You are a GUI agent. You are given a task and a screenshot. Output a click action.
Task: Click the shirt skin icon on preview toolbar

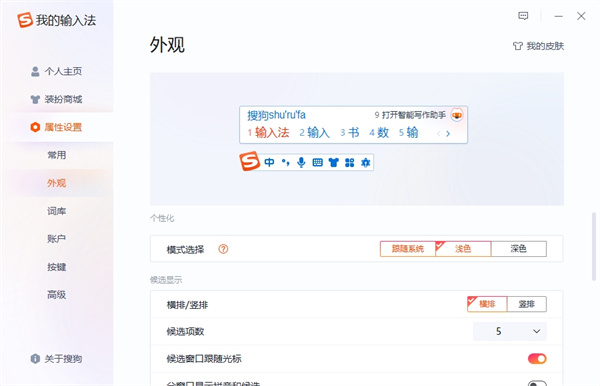[334, 163]
